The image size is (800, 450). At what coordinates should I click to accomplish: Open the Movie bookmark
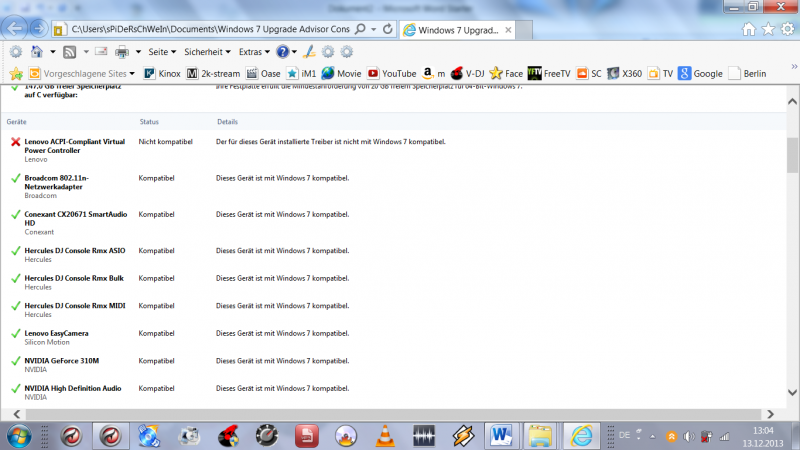[x=341, y=73]
